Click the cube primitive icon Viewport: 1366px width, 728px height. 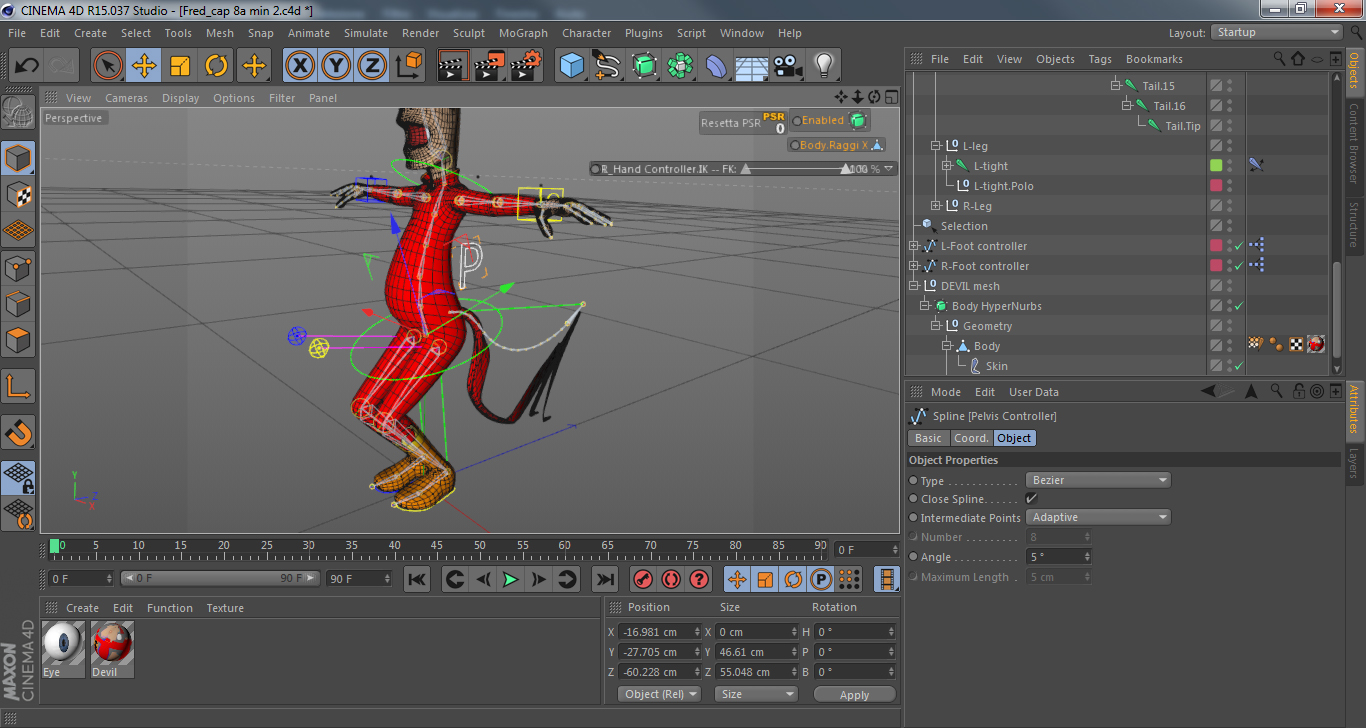click(x=571, y=66)
